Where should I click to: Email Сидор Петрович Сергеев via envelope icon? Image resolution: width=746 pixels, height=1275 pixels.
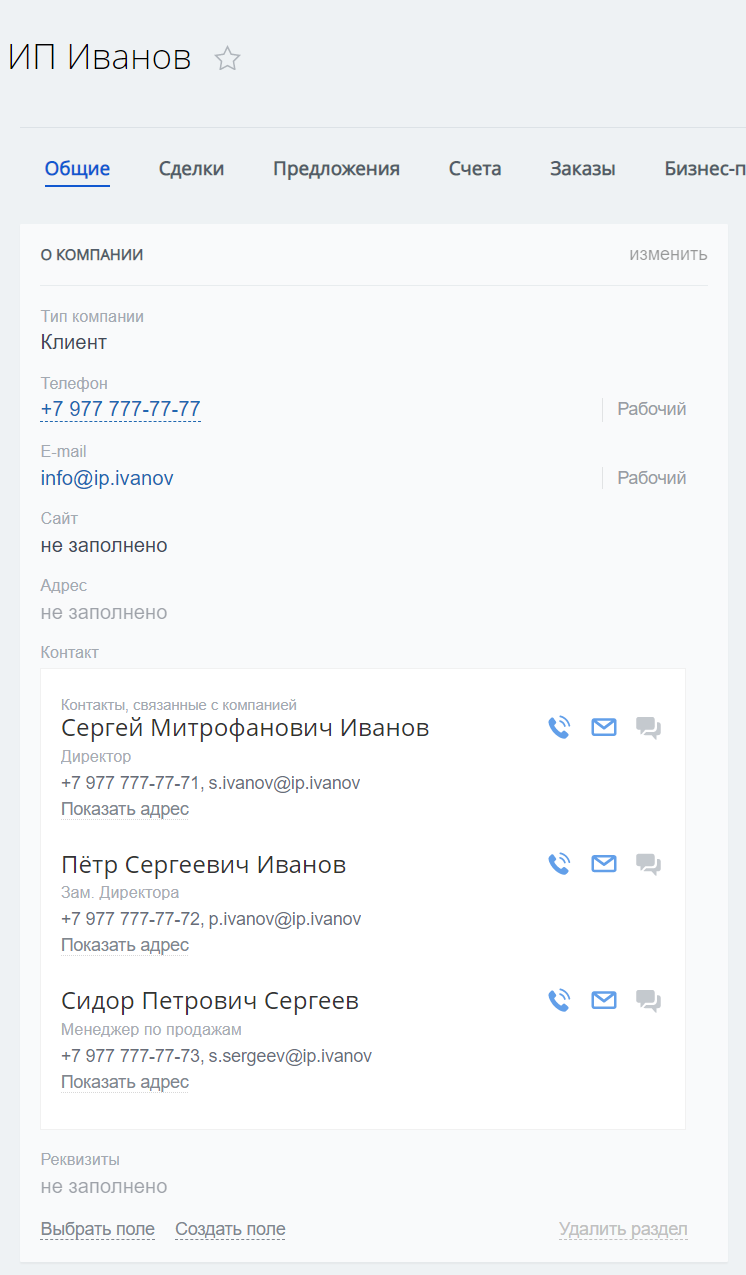[604, 1000]
